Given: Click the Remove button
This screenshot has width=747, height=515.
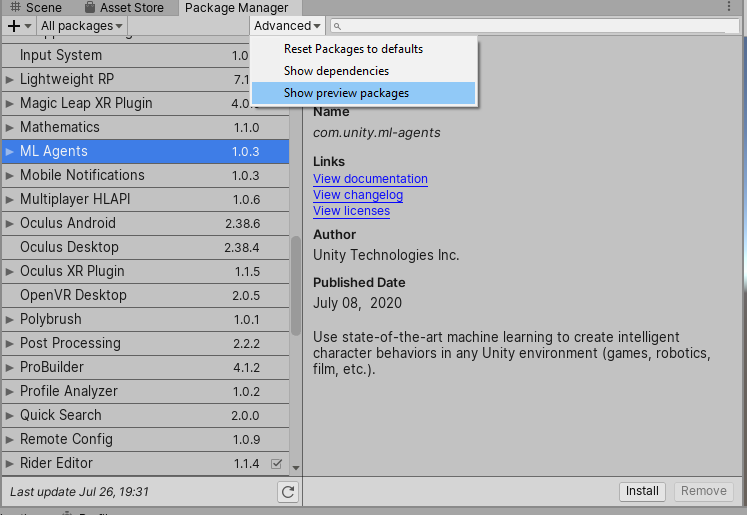Looking at the screenshot, I should (704, 491).
